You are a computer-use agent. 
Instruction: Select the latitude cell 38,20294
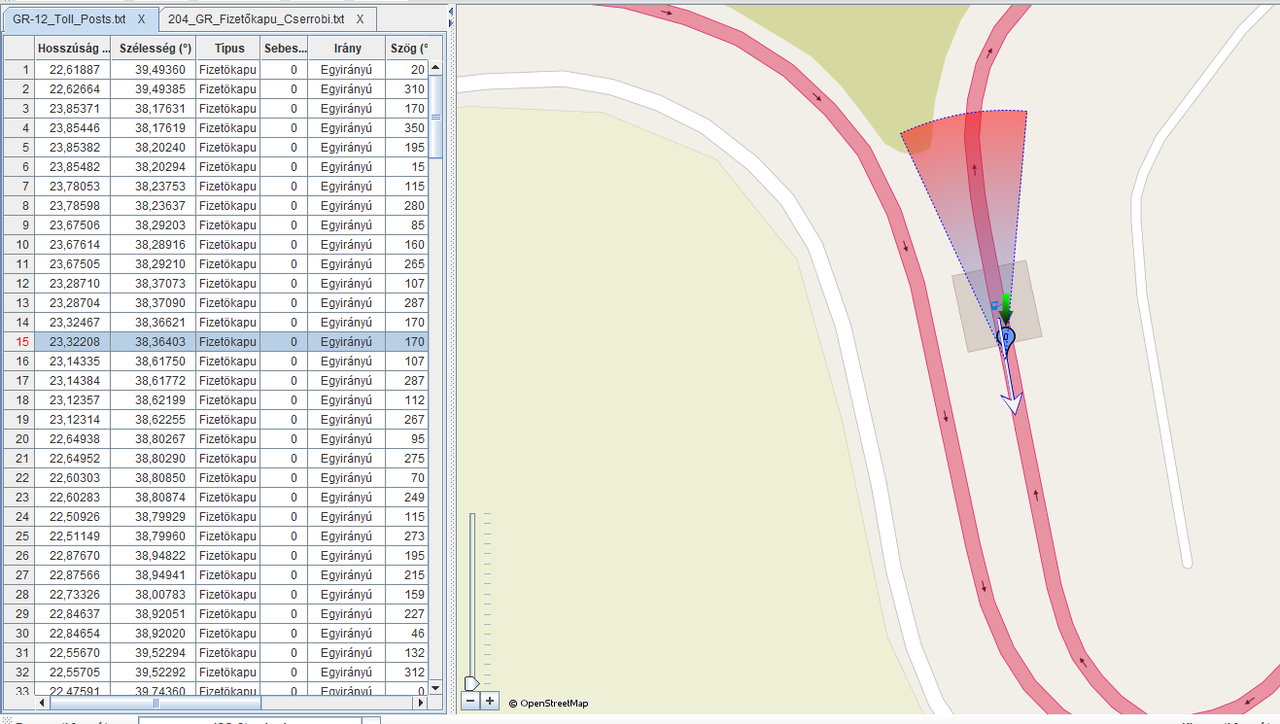tap(152, 167)
